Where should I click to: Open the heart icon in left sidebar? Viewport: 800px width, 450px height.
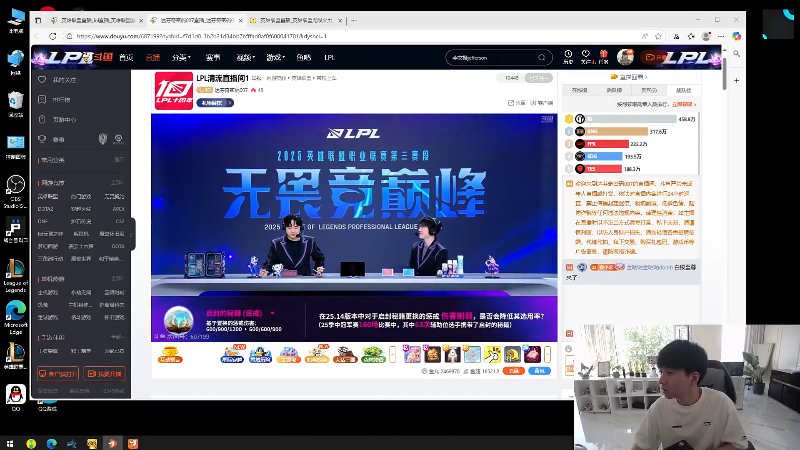(x=42, y=80)
